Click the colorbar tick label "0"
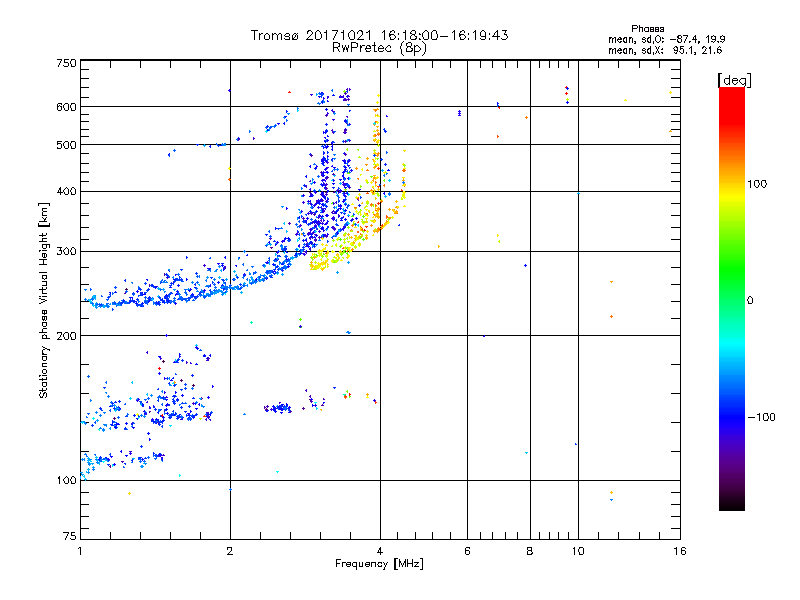The image size is (800, 600). pyautogui.click(x=750, y=300)
